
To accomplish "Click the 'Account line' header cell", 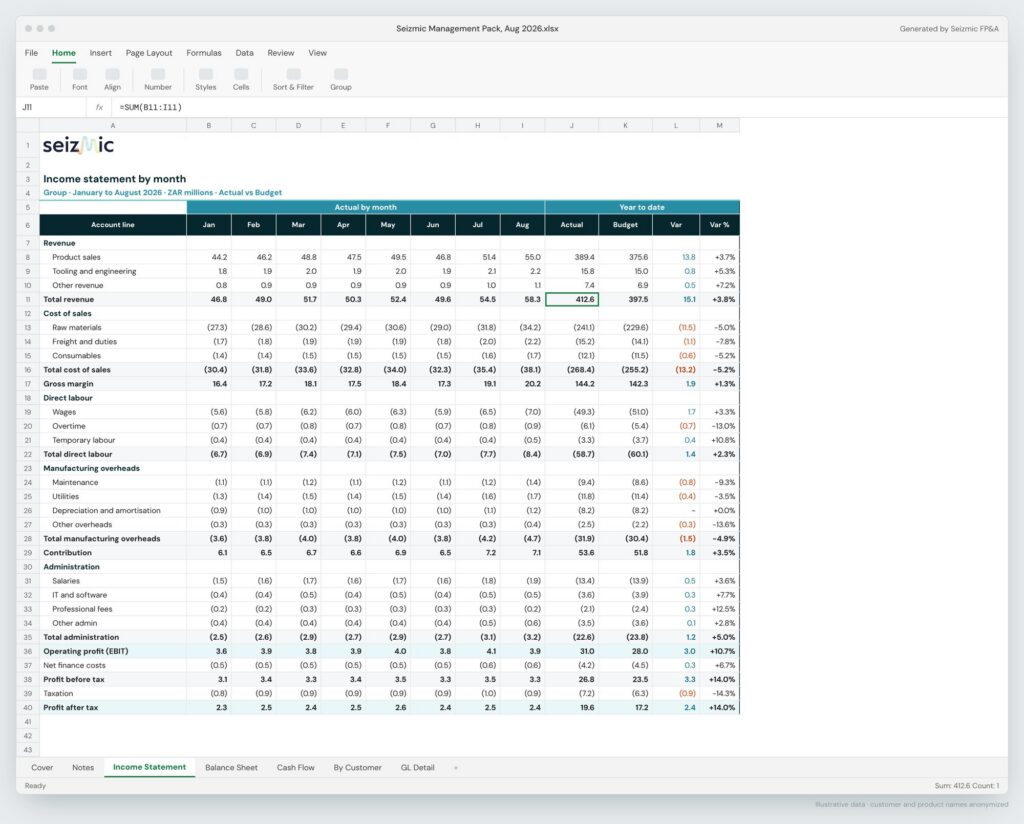I will [x=113, y=225].
